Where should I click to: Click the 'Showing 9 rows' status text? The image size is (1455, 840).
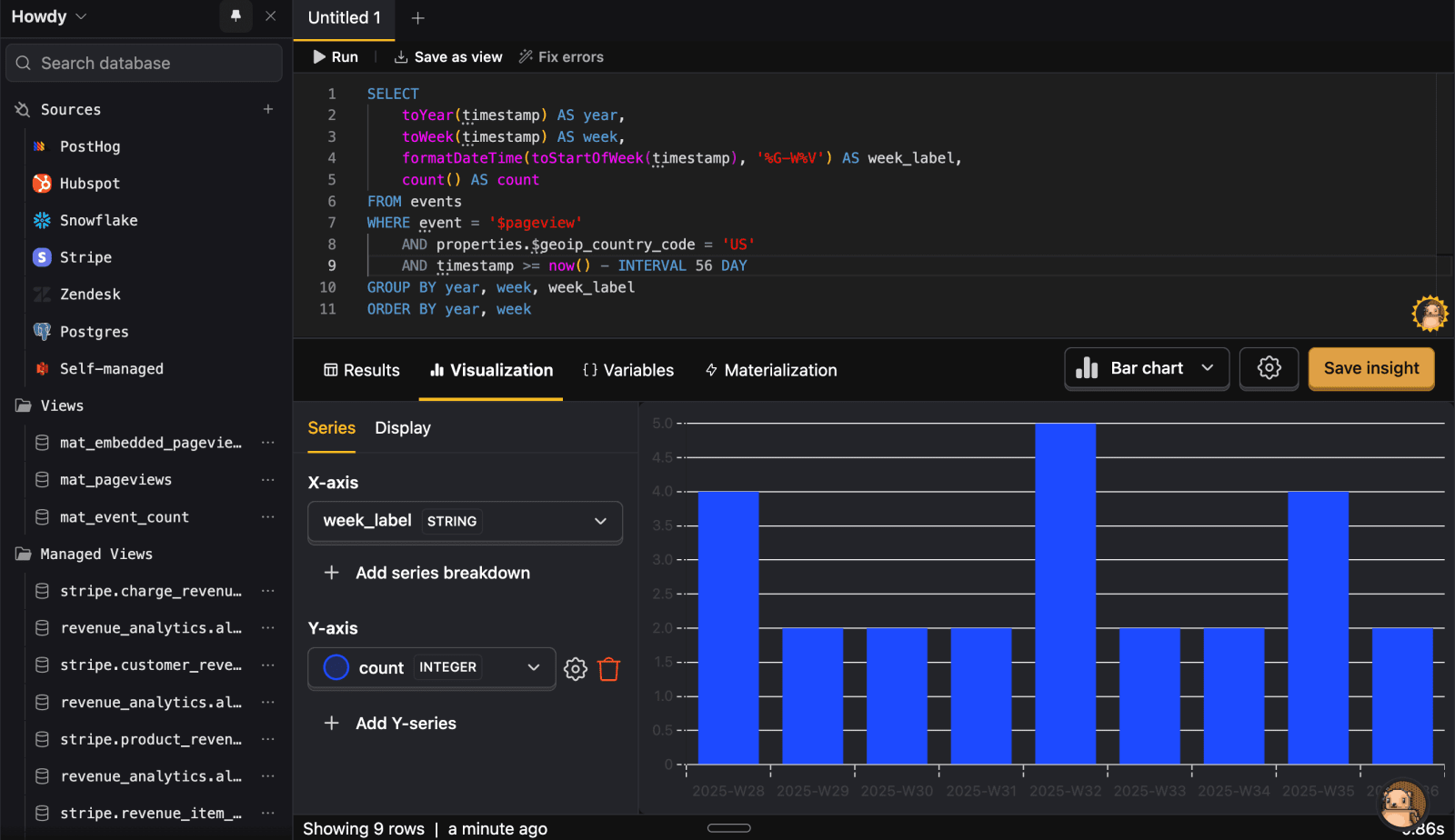(364, 829)
